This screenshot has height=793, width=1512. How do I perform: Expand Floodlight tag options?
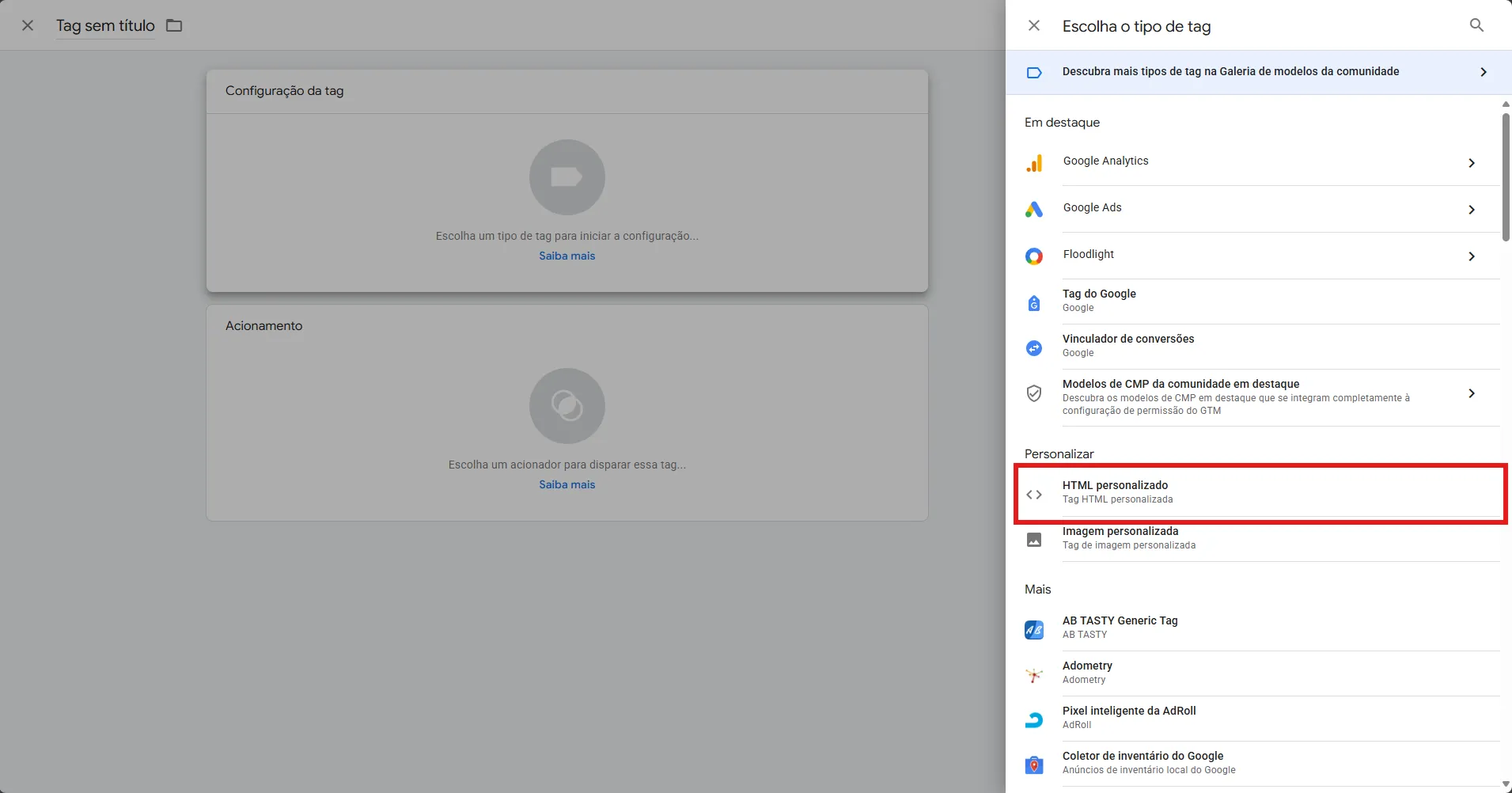point(1472,256)
